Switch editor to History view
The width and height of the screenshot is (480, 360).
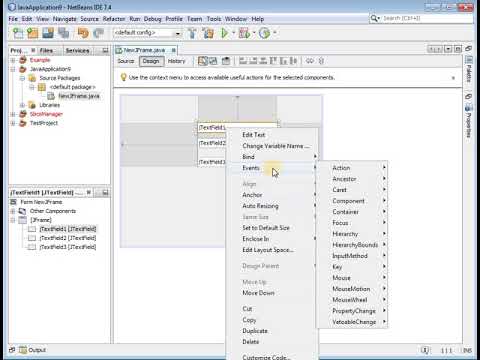pos(176,61)
